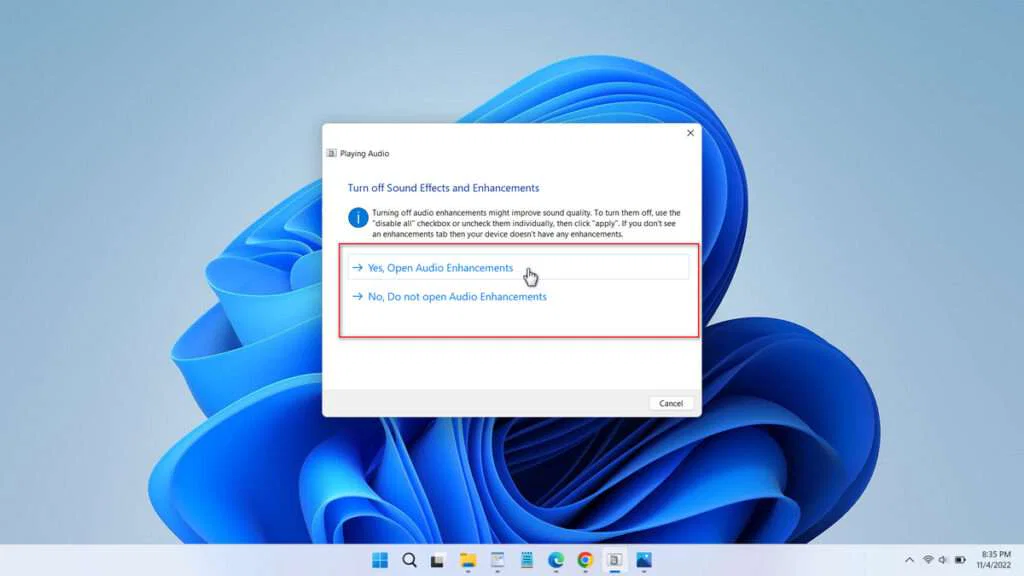Click the speaker icon in the system tray
1024x576 pixels.
tap(943, 561)
